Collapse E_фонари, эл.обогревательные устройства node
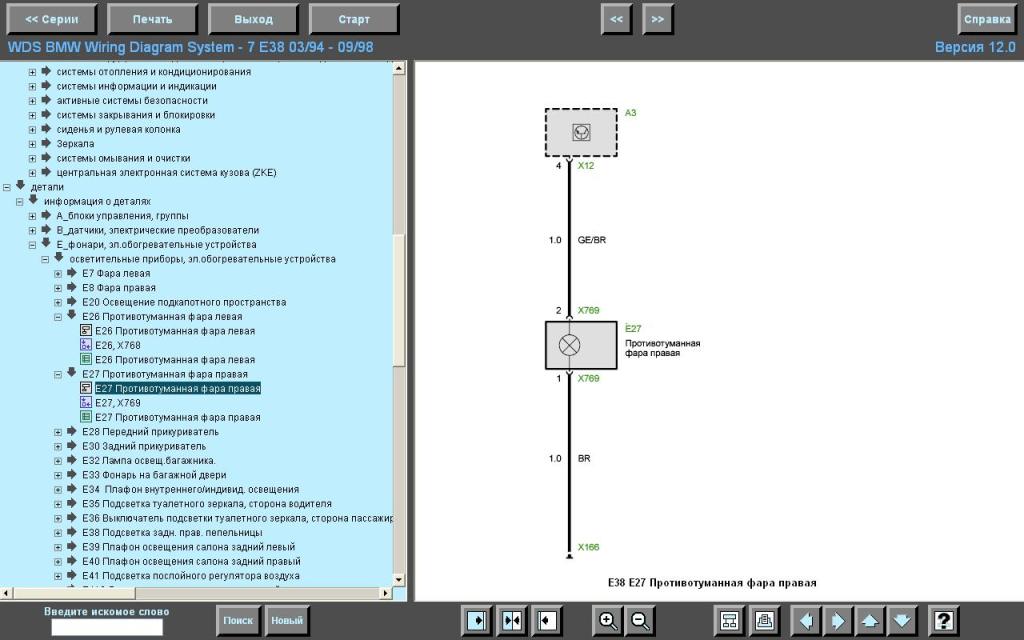The height and width of the screenshot is (640, 1024). [32, 245]
